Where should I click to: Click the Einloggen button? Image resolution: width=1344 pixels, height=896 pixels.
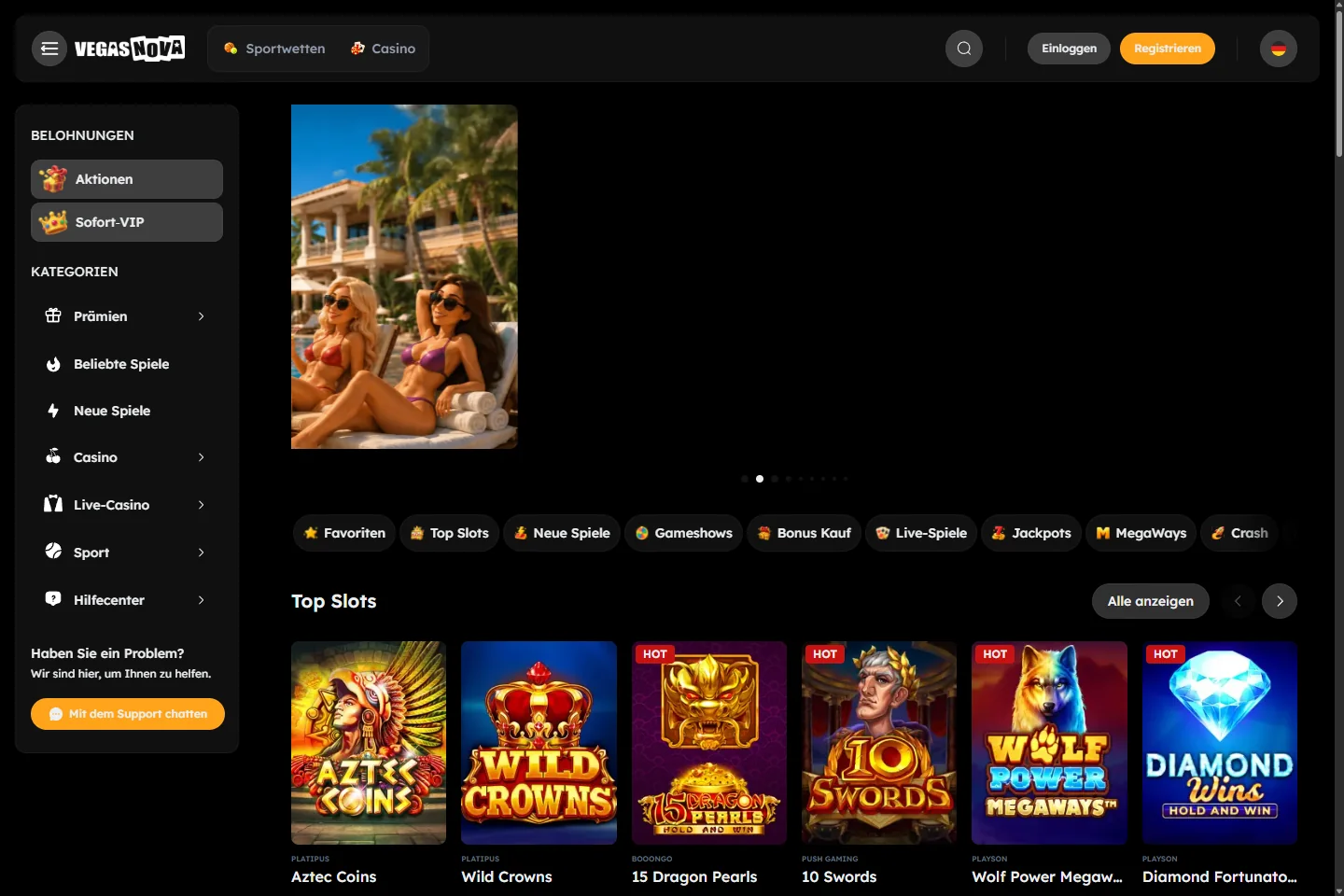pos(1069,49)
